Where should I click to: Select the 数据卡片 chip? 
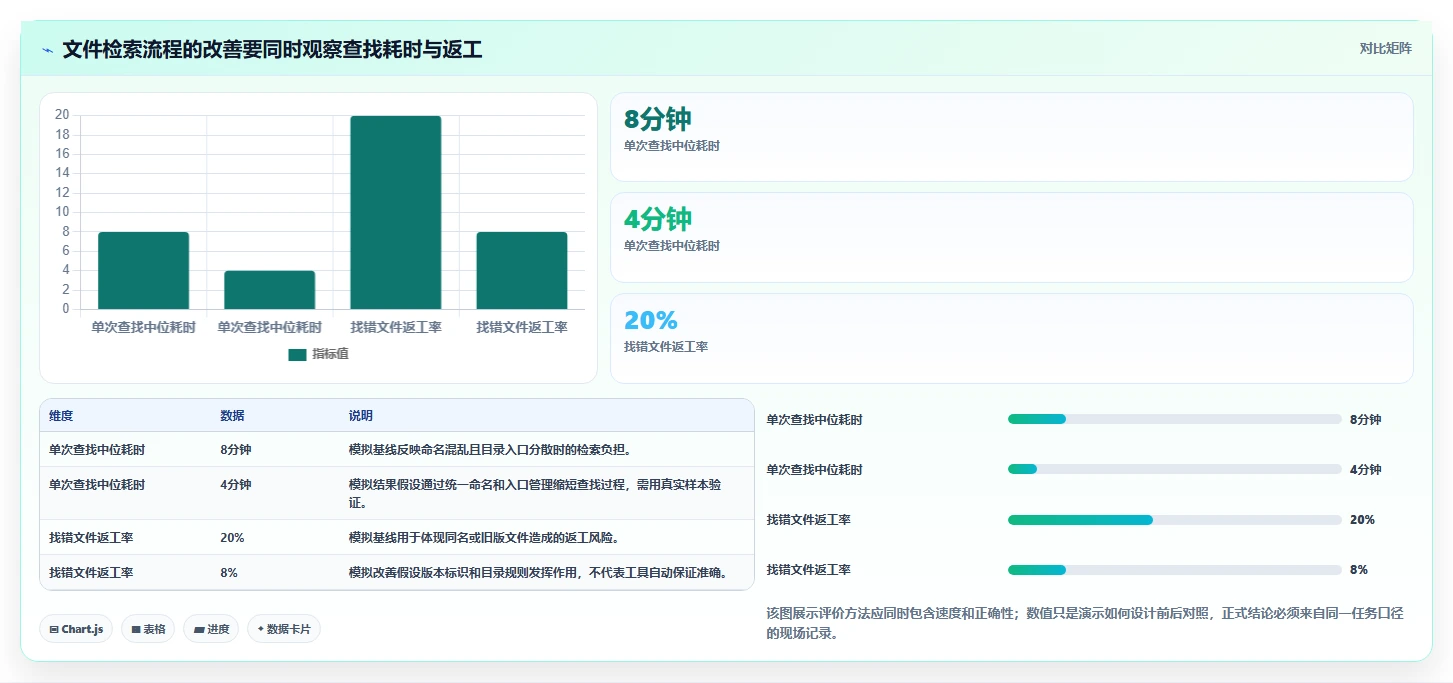point(284,629)
